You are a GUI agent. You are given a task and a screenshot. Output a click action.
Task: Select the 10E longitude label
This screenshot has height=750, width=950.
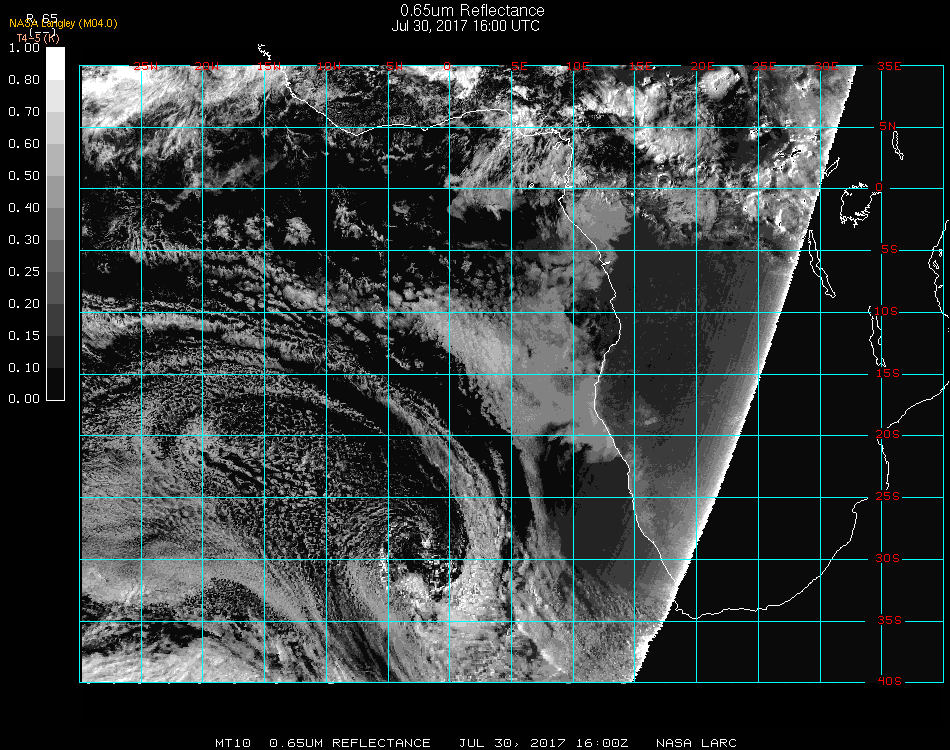578,66
